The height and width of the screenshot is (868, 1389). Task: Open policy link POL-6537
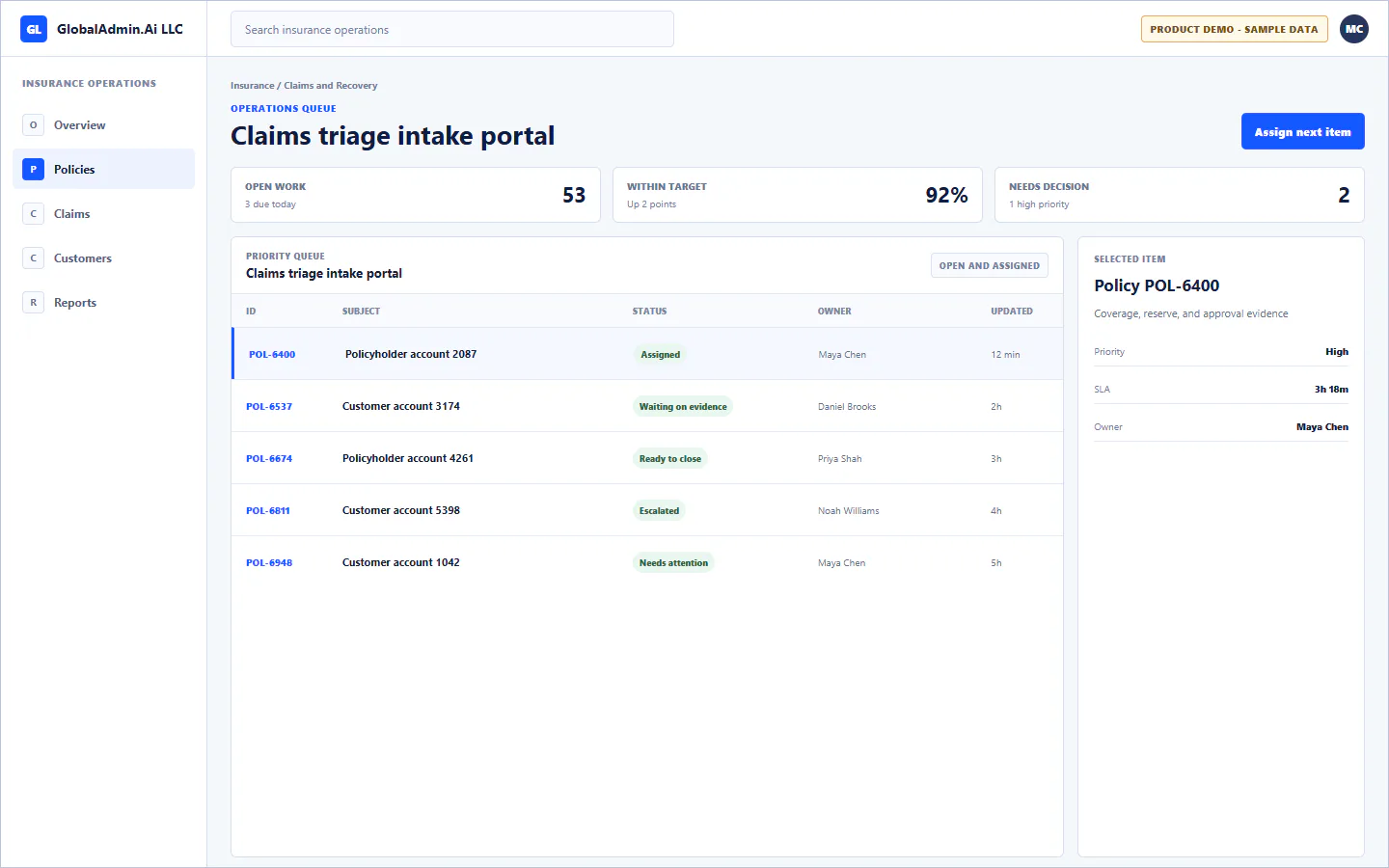coord(269,407)
